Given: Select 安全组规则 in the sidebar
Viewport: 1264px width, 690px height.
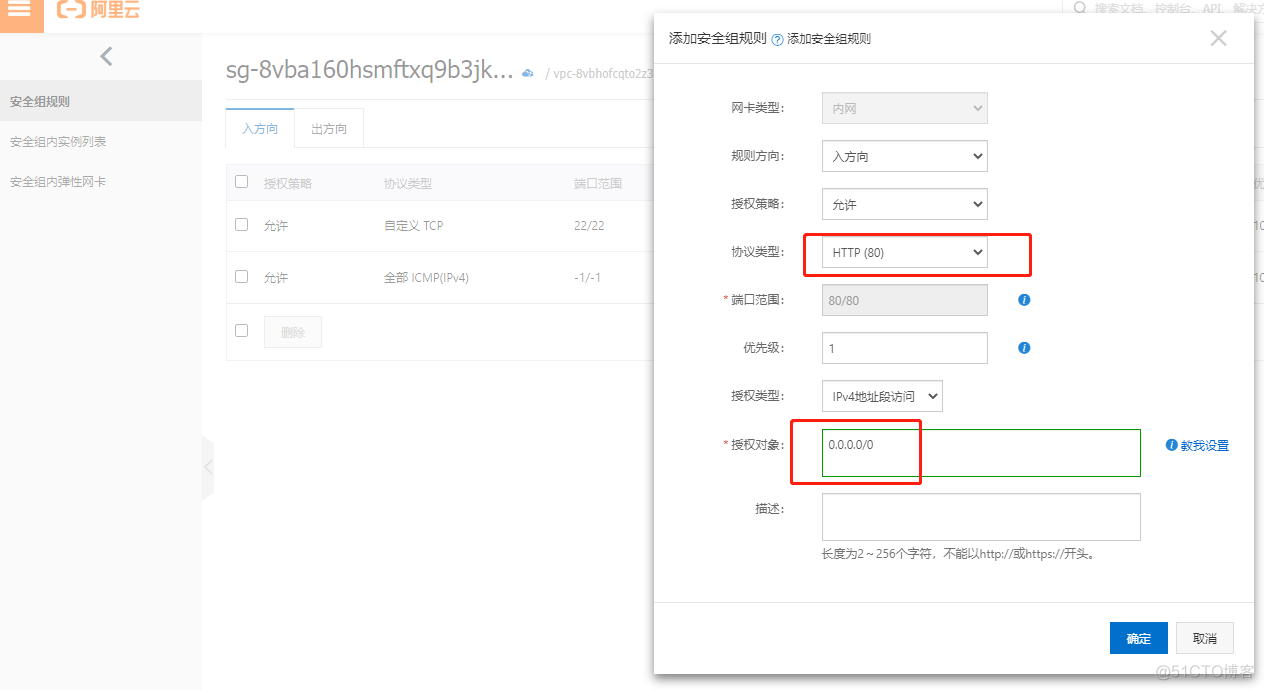Looking at the screenshot, I should pos(101,102).
